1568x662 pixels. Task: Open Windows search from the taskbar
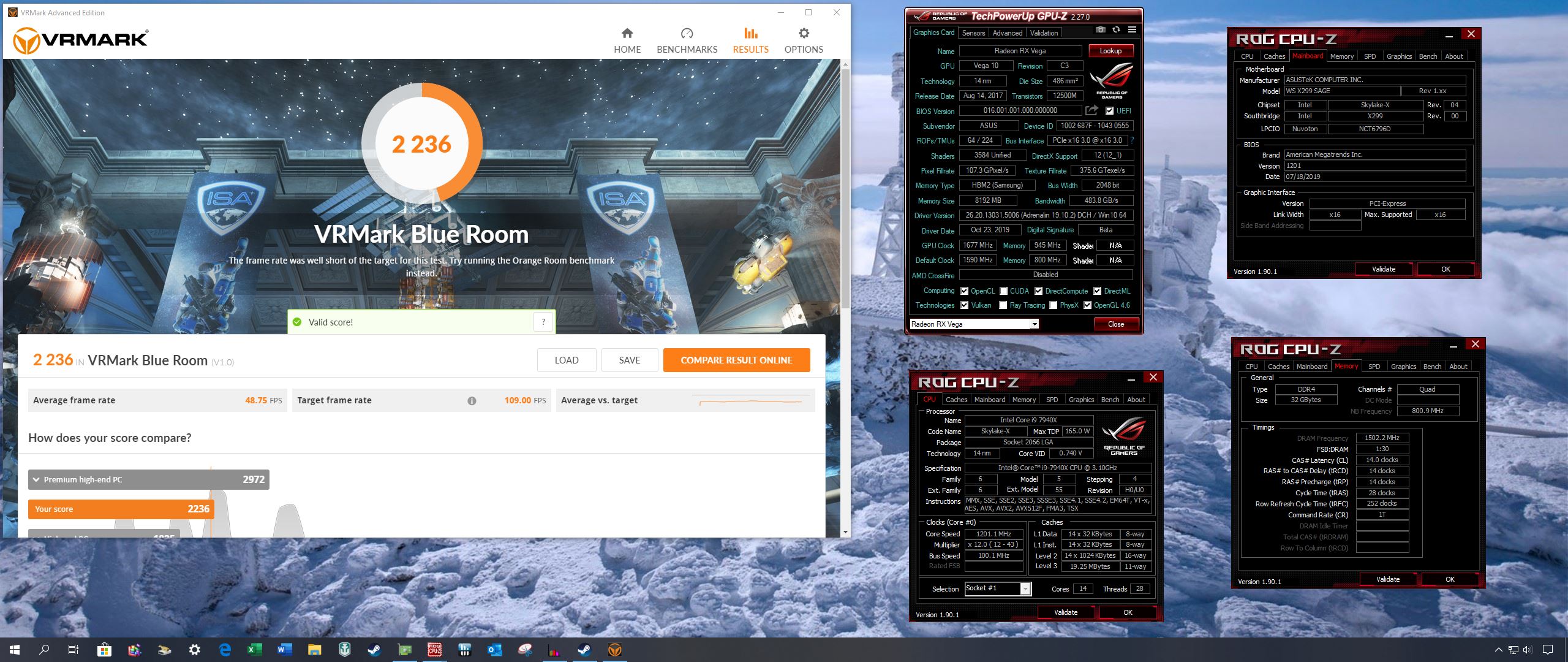click(44, 650)
